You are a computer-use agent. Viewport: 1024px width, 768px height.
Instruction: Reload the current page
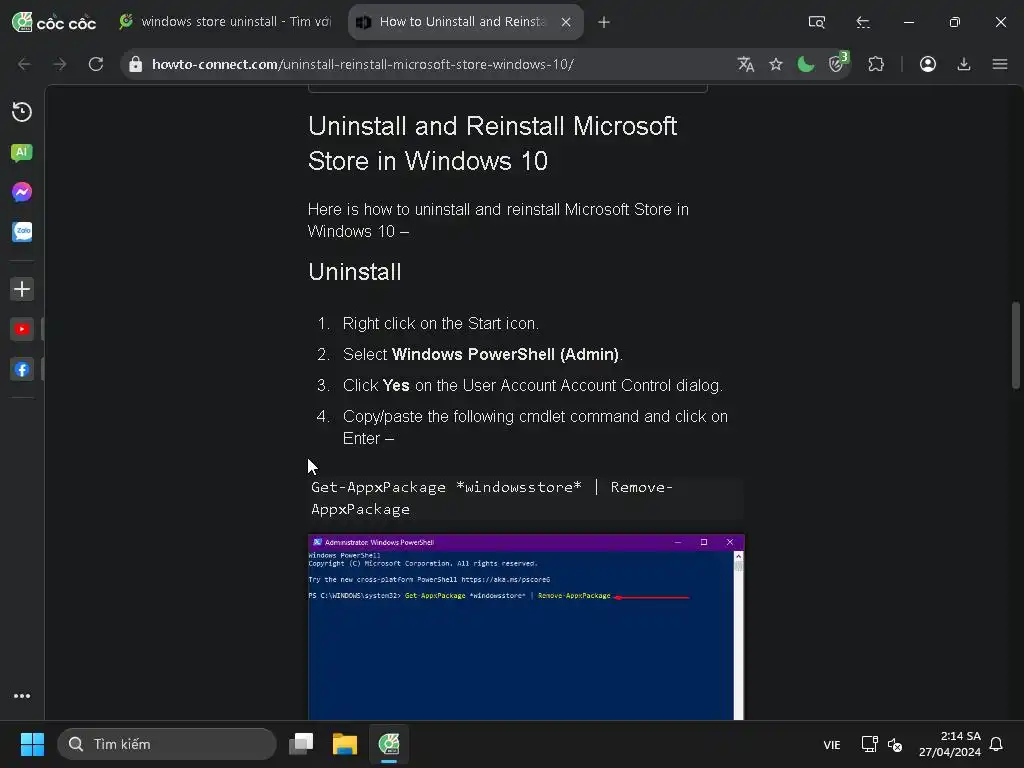(x=96, y=64)
